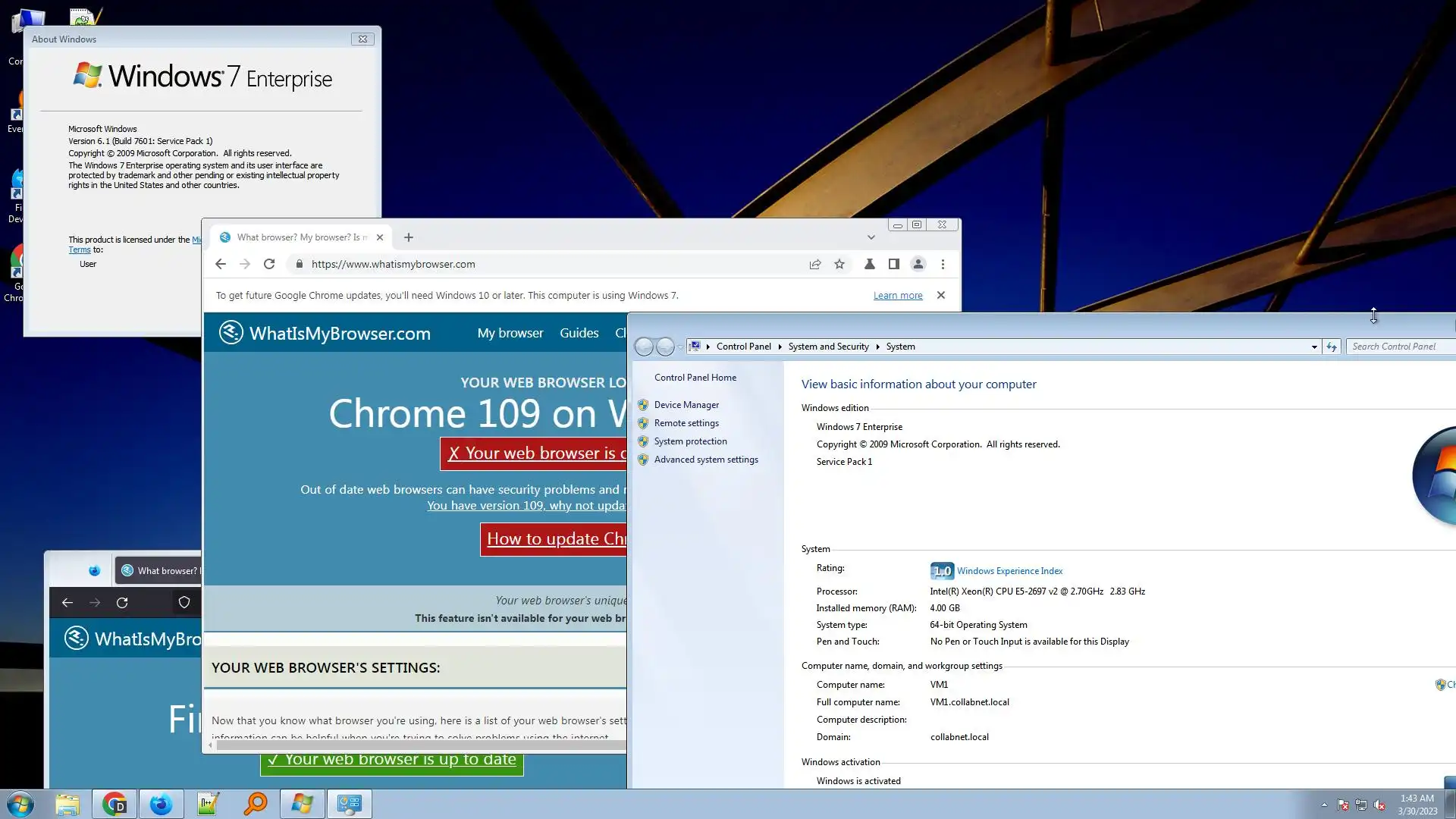Open new Chrome tab
Screen dimensions: 1456x819
coord(409,237)
